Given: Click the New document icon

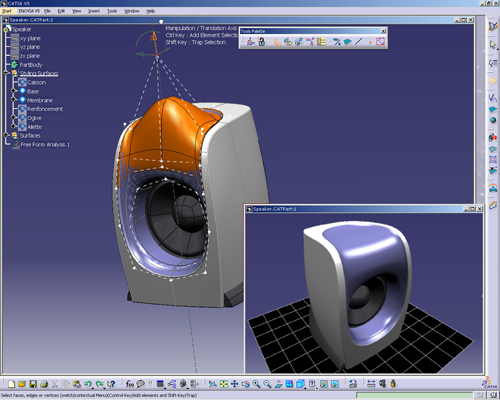Looking at the screenshot, I should click(11, 384).
